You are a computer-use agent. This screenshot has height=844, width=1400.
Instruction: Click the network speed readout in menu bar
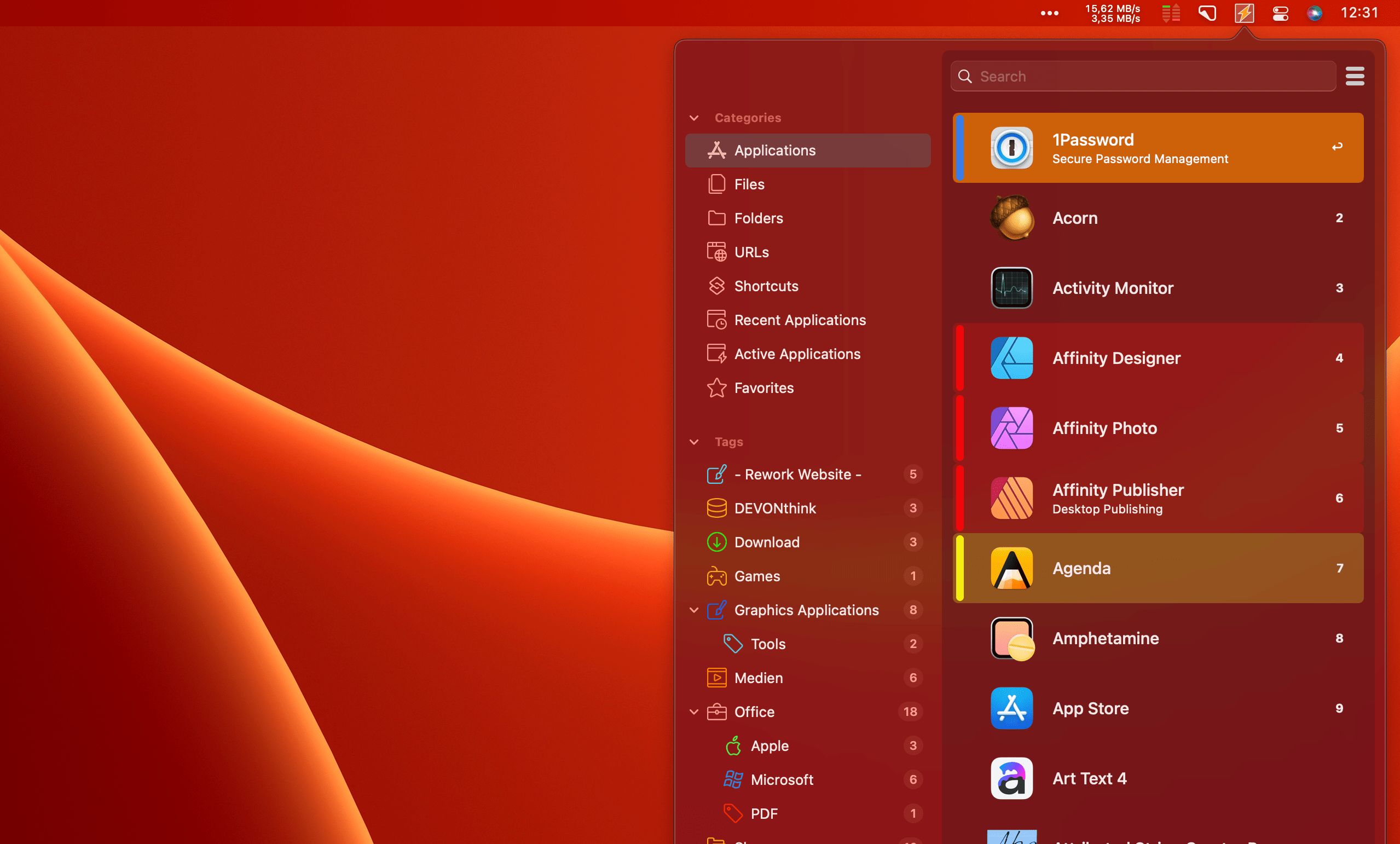tap(1113, 13)
